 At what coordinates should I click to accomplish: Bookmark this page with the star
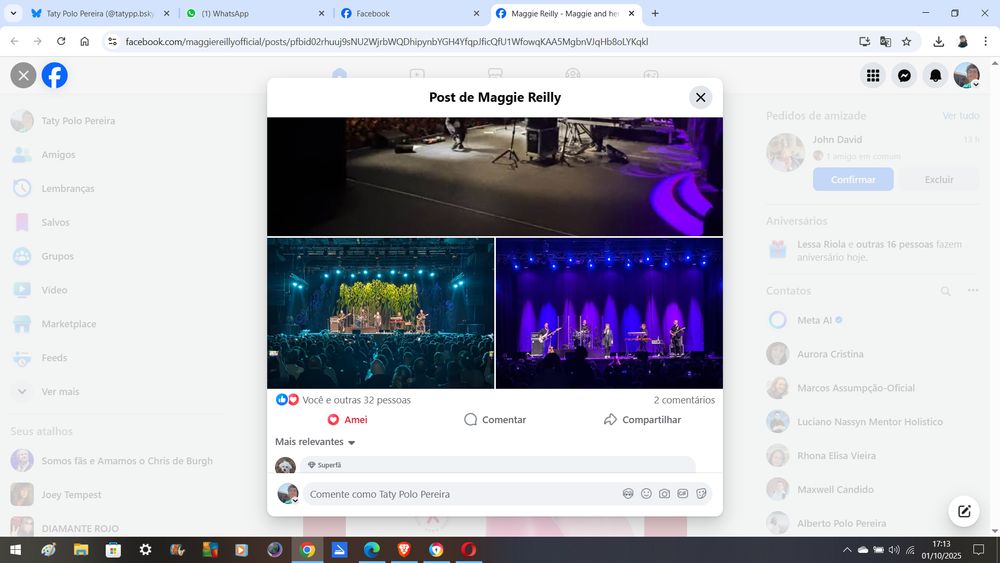click(906, 41)
